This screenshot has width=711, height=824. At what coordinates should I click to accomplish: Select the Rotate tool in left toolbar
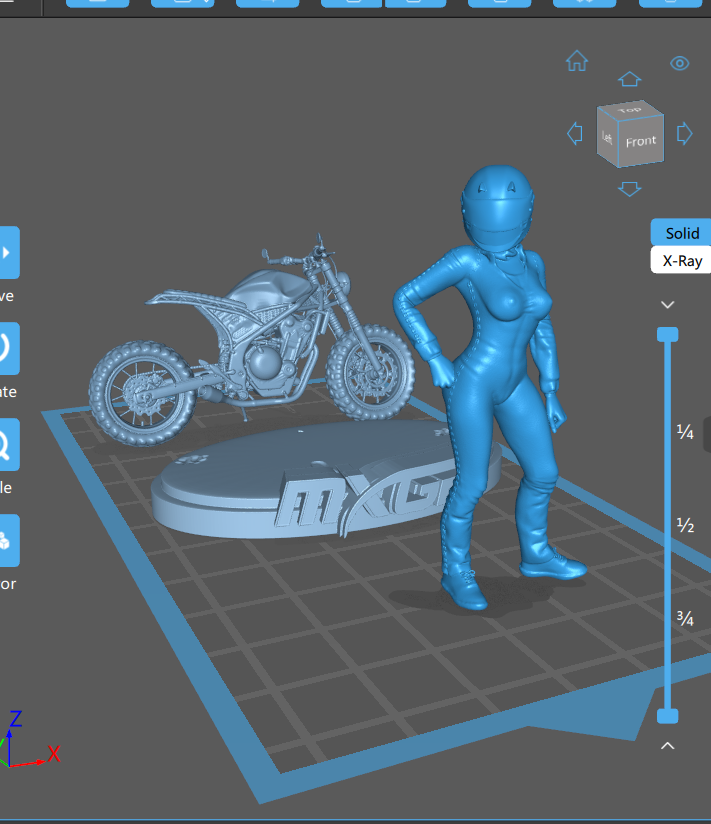(x=9, y=348)
